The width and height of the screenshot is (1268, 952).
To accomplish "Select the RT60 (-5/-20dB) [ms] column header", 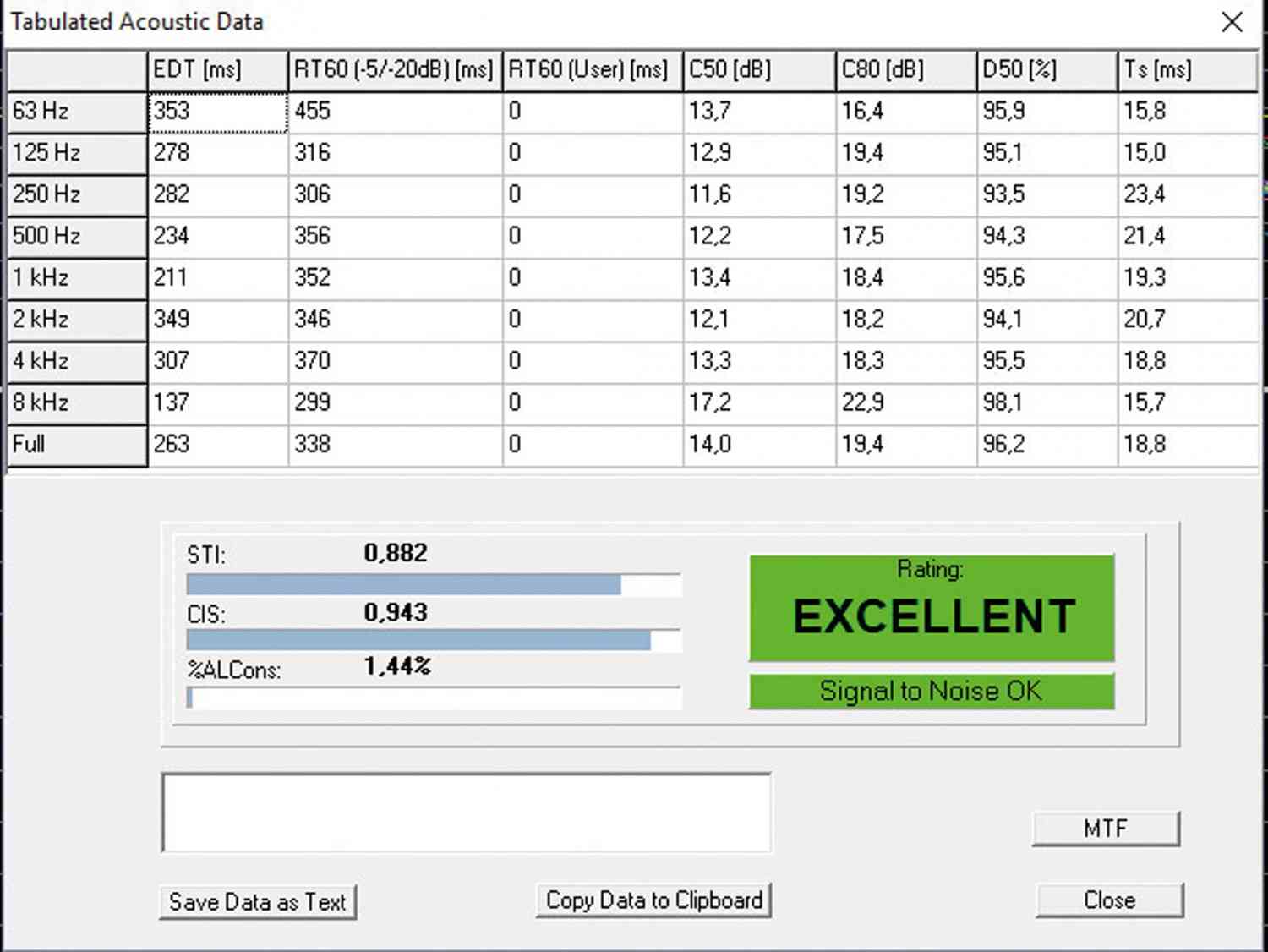I will [396, 70].
